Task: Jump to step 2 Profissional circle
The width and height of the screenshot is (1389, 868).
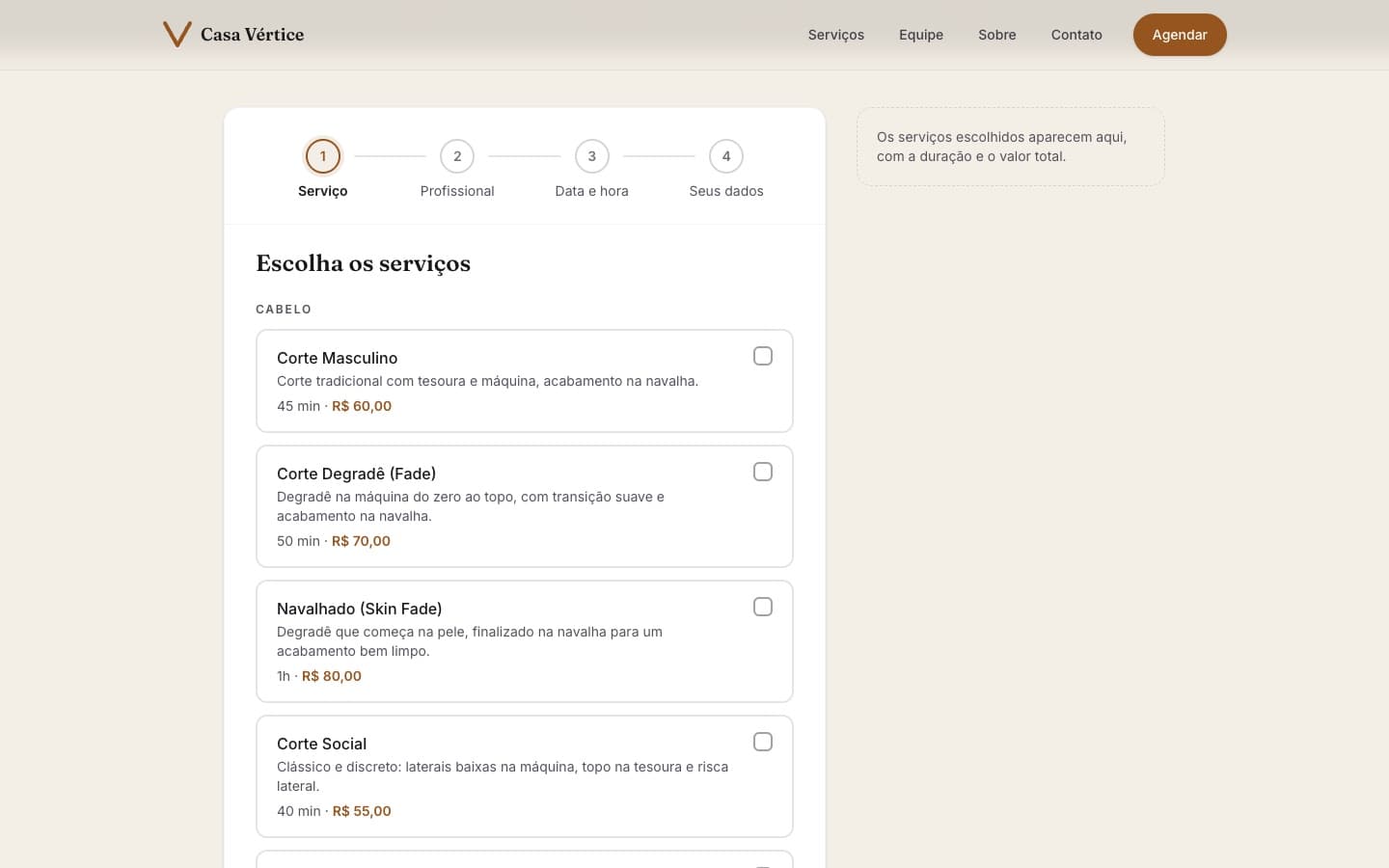Action: point(457,156)
